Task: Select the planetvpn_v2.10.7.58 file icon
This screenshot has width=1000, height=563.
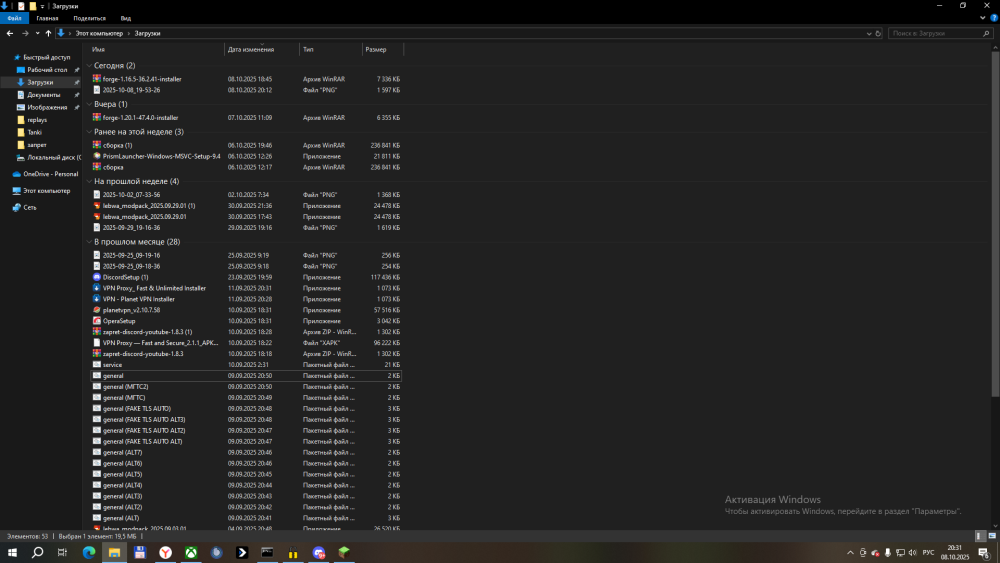Action: (x=96, y=309)
